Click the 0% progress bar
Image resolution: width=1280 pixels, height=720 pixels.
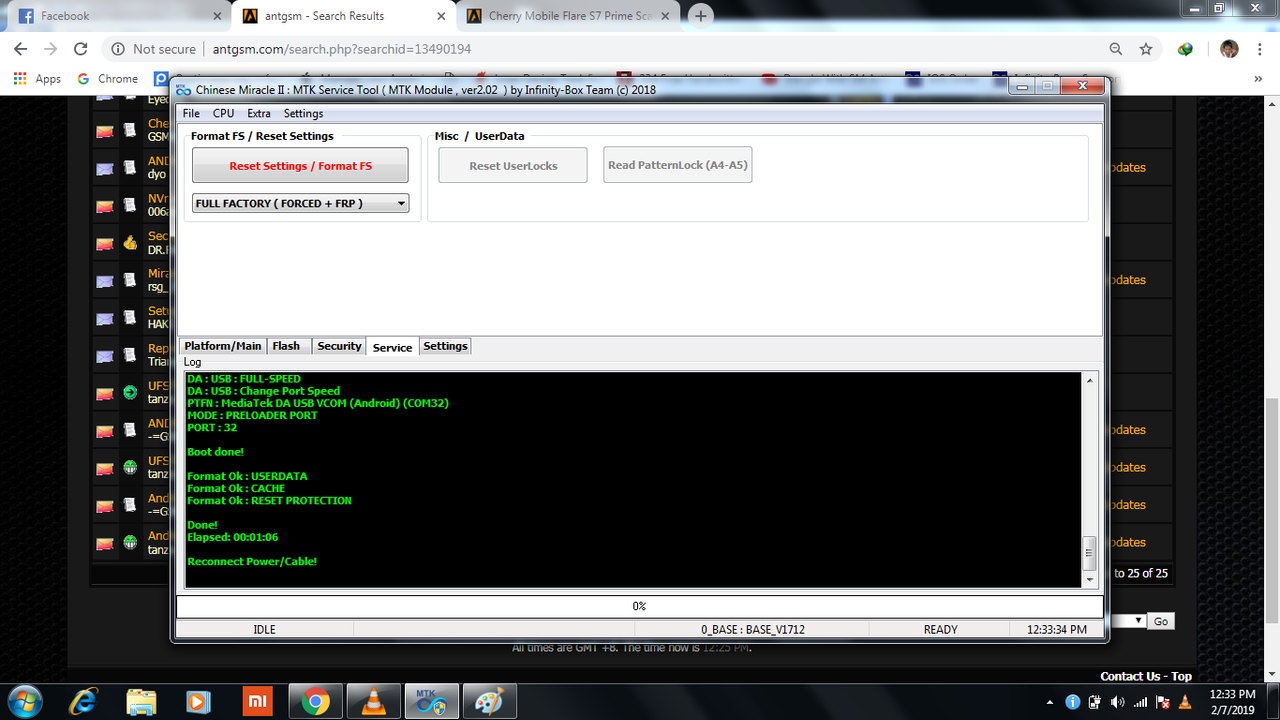point(640,606)
